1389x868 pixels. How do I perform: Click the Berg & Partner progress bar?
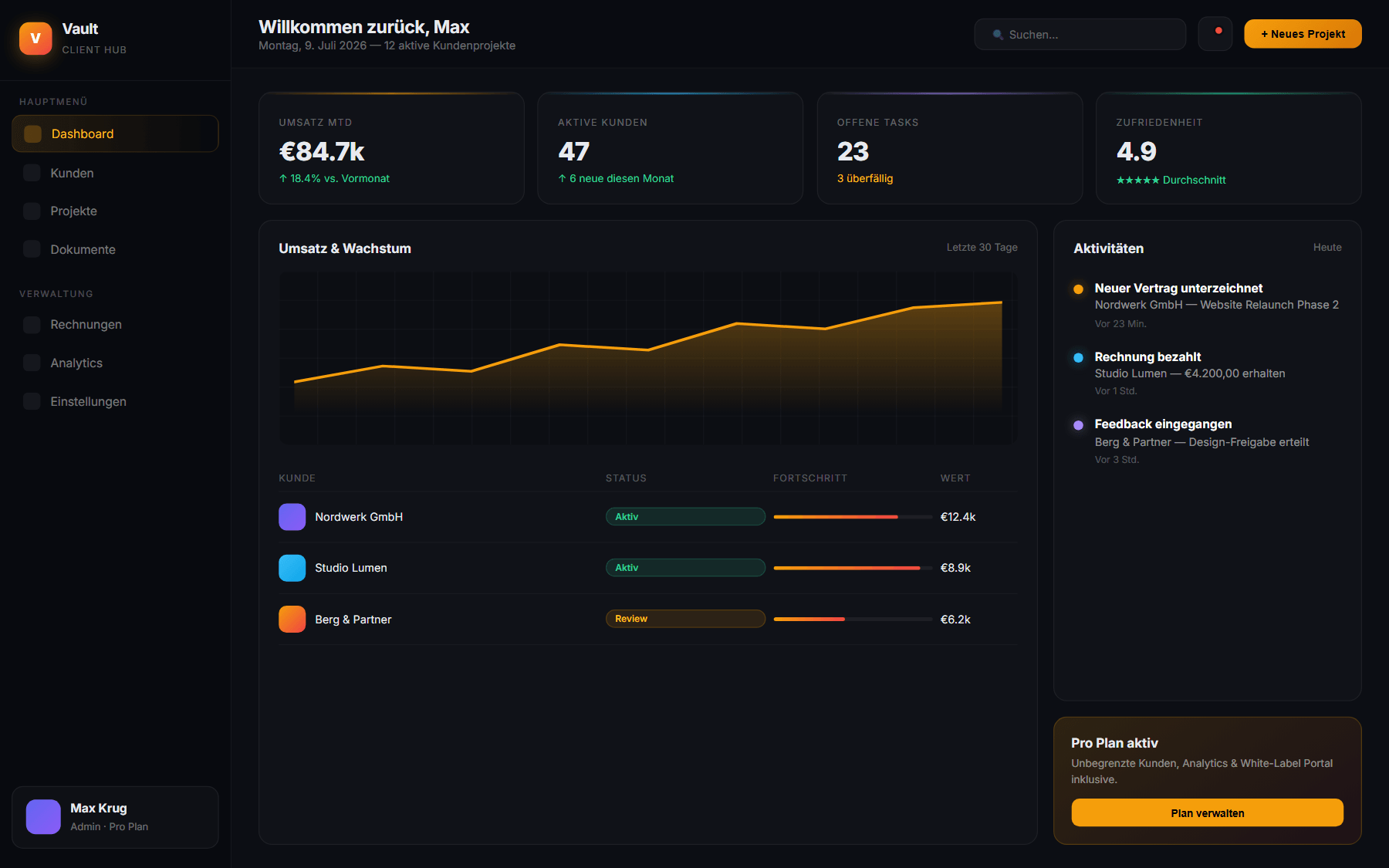[853, 619]
